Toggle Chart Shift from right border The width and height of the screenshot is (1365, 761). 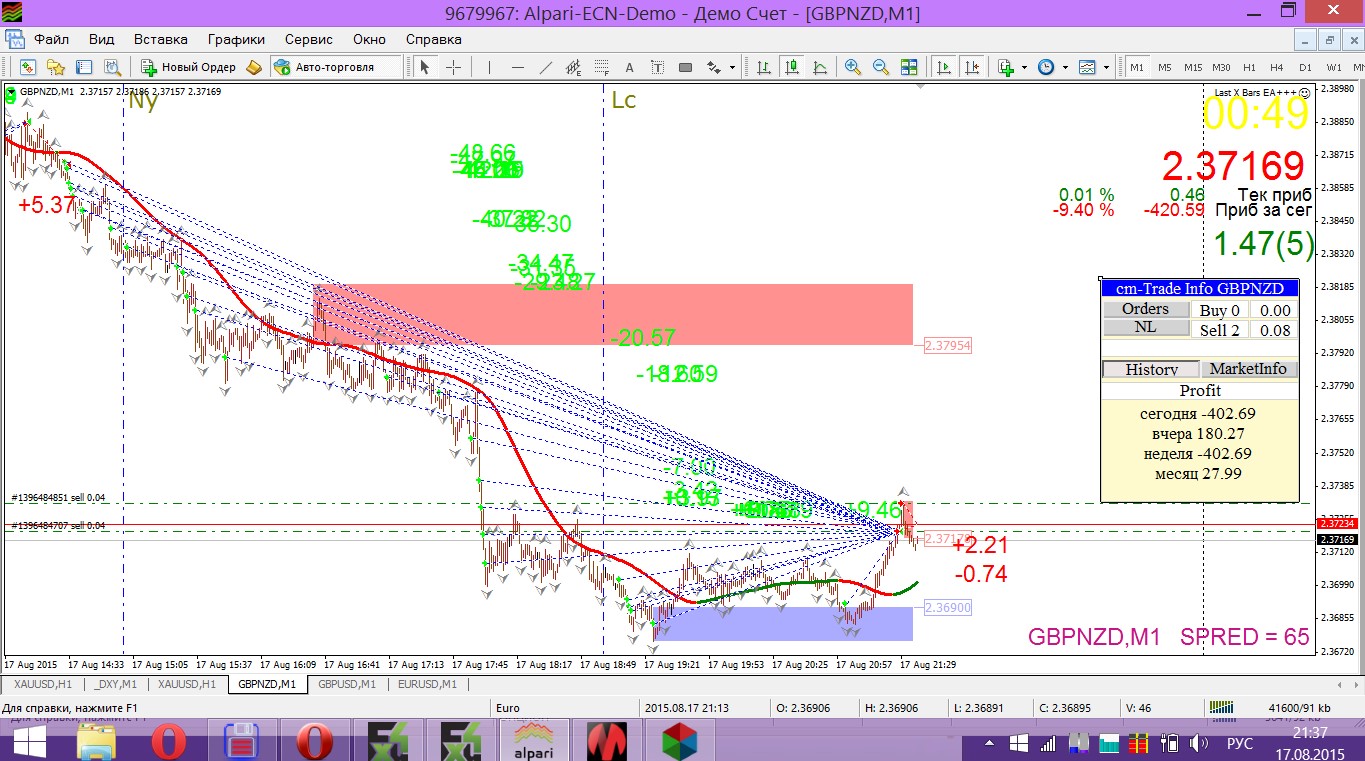(970, 67)
